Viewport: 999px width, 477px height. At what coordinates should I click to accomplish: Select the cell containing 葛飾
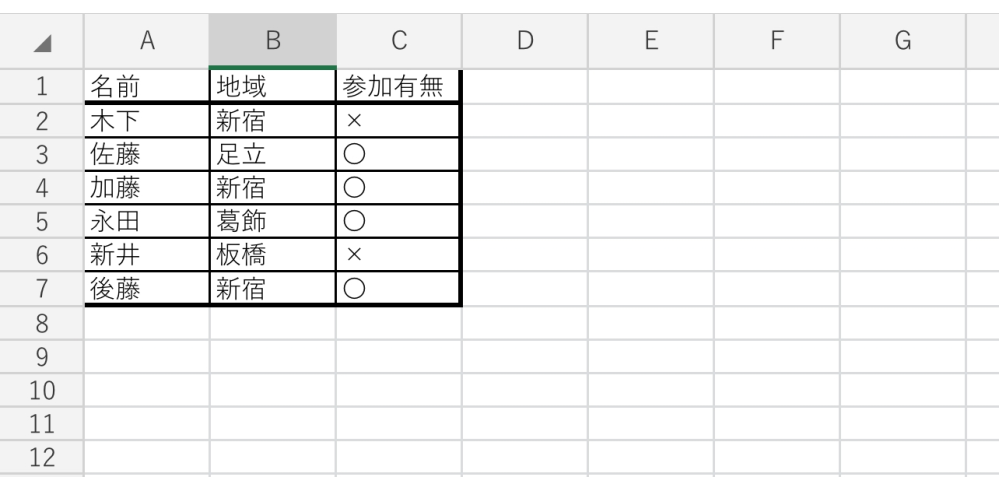tap(272, 222)
